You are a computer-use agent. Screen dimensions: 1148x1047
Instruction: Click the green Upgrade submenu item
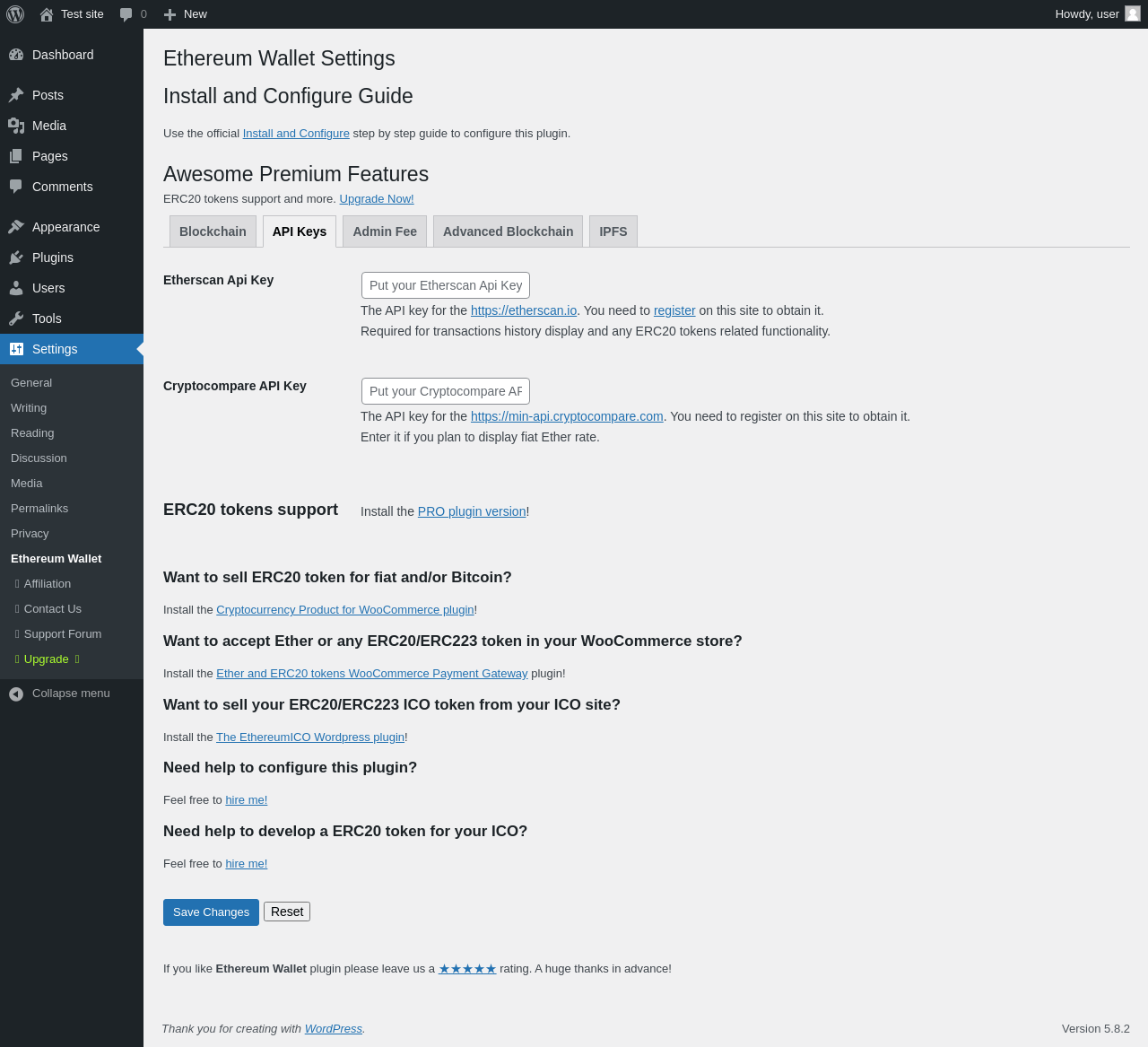click(47, 659)
